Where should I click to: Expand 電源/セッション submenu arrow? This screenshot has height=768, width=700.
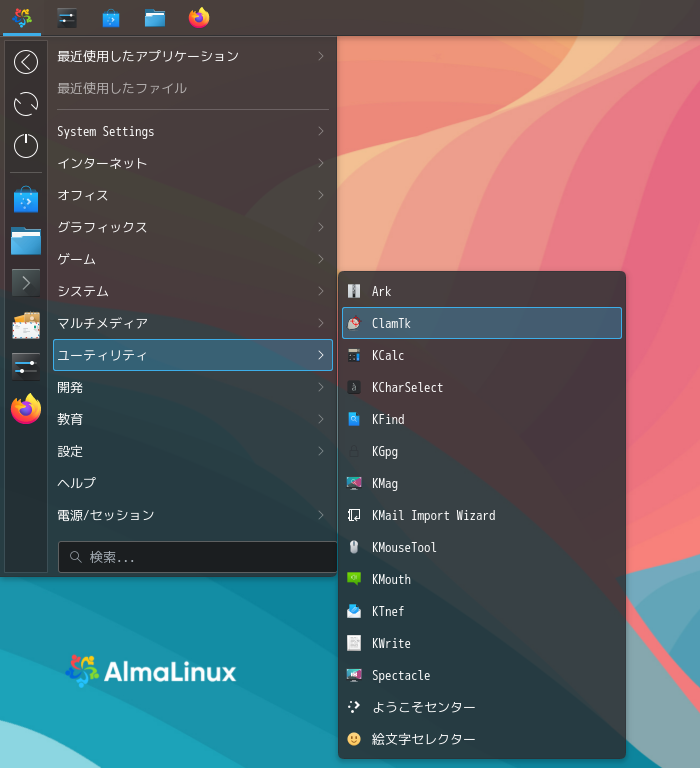coord(321,515)
